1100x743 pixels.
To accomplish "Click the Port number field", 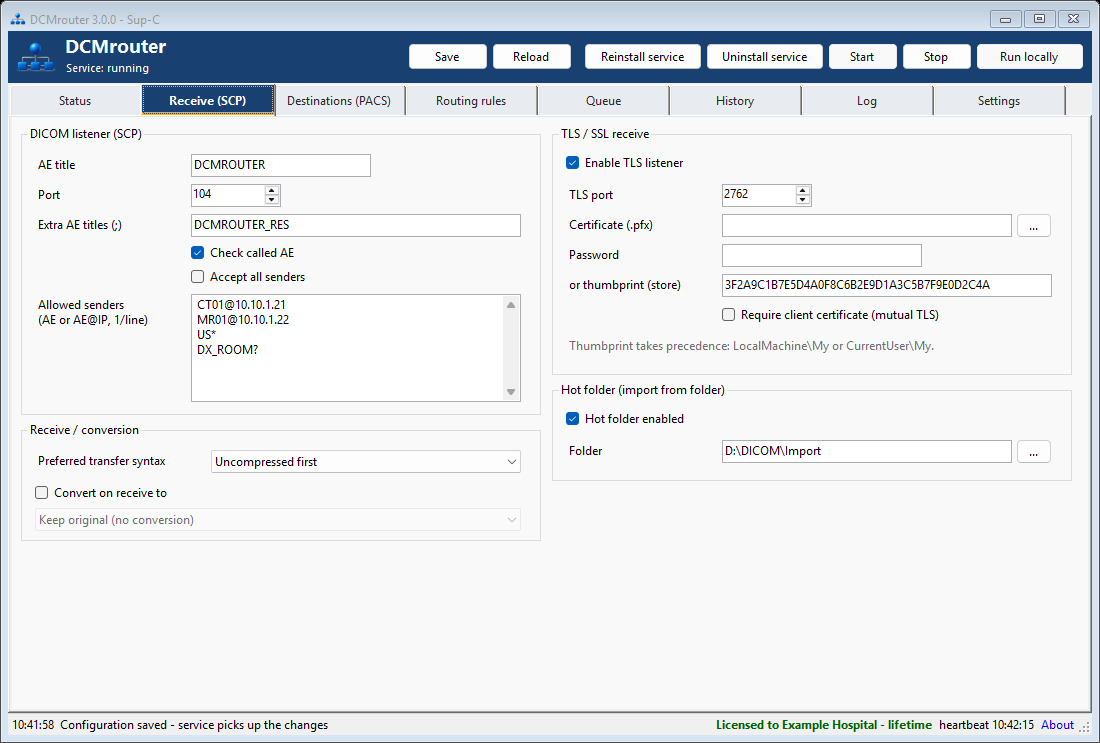I will 228,194.
